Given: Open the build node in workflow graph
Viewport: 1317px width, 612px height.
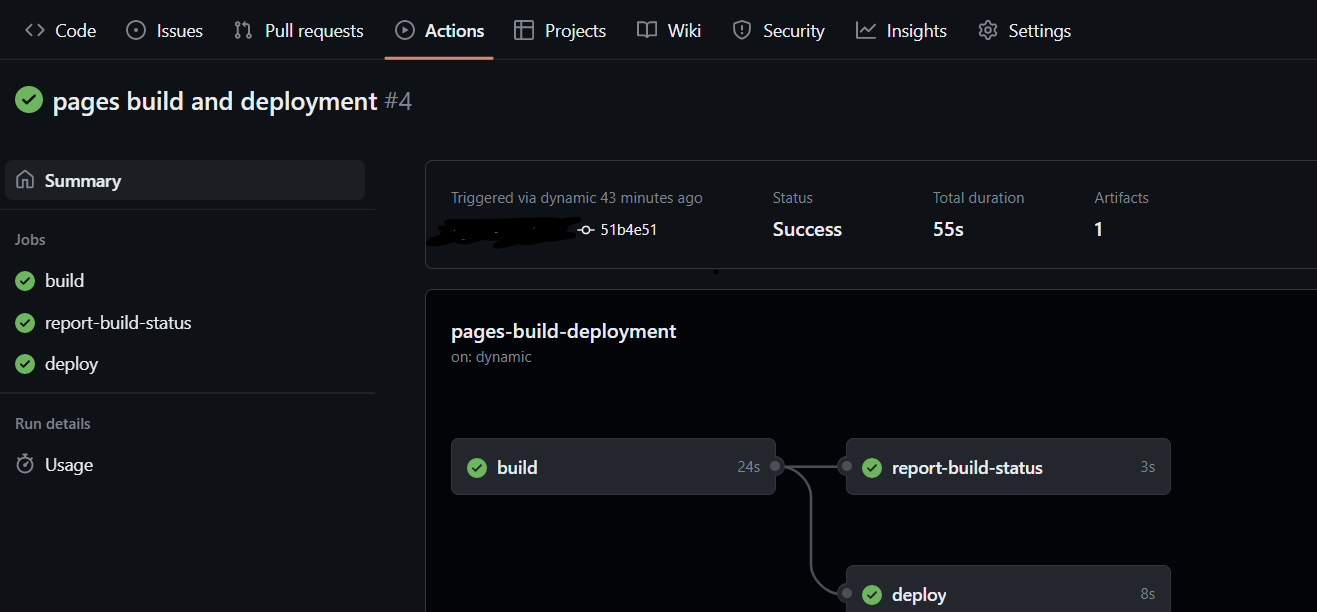Looking at the screenshot, I should click(613, 466).
